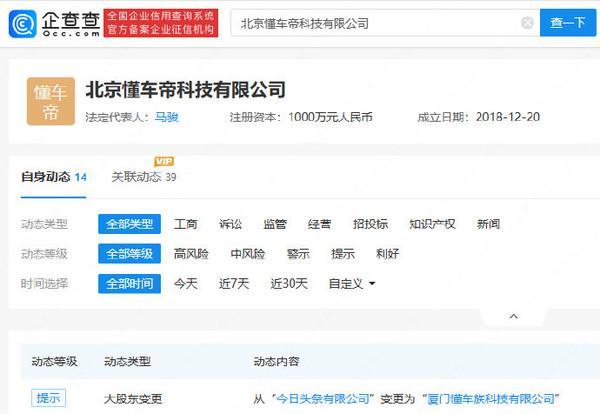Open the 自定义 date dropdown
This screenshot has width=600, height=414.
tap(352, 284)
